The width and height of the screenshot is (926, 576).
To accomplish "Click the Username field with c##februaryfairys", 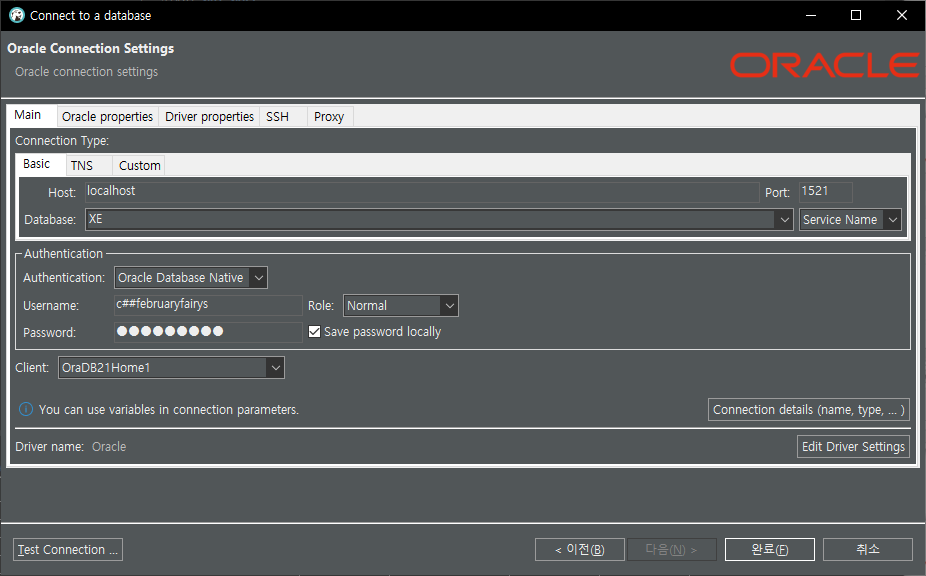I will (x=208, y=305).
